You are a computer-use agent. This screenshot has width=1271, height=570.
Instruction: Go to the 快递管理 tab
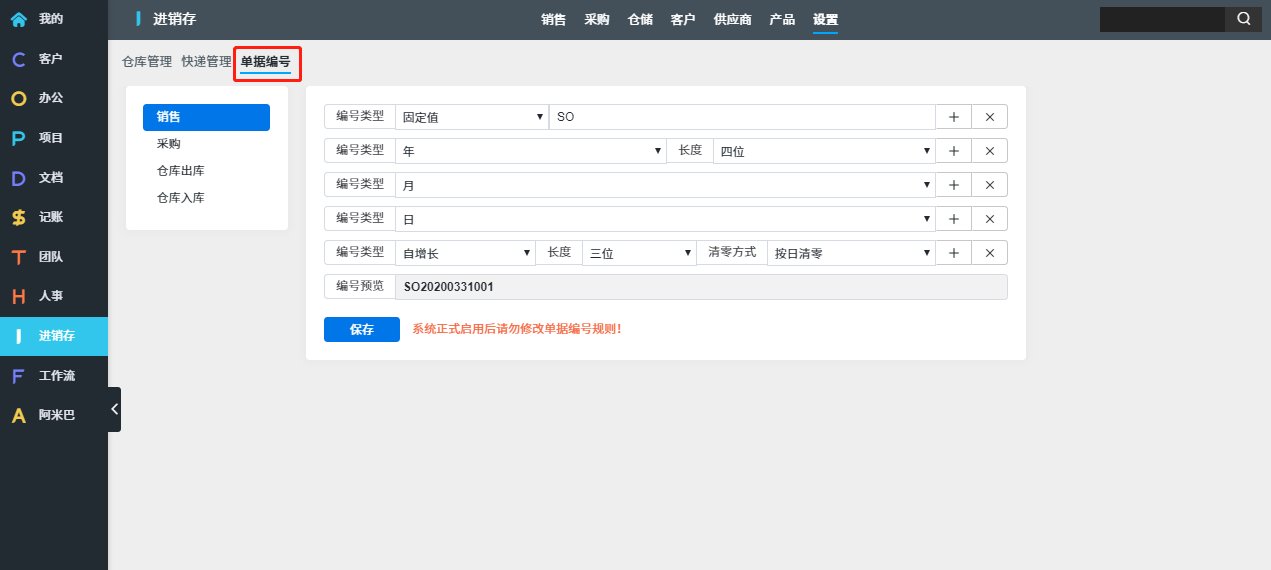click(206, 62)
